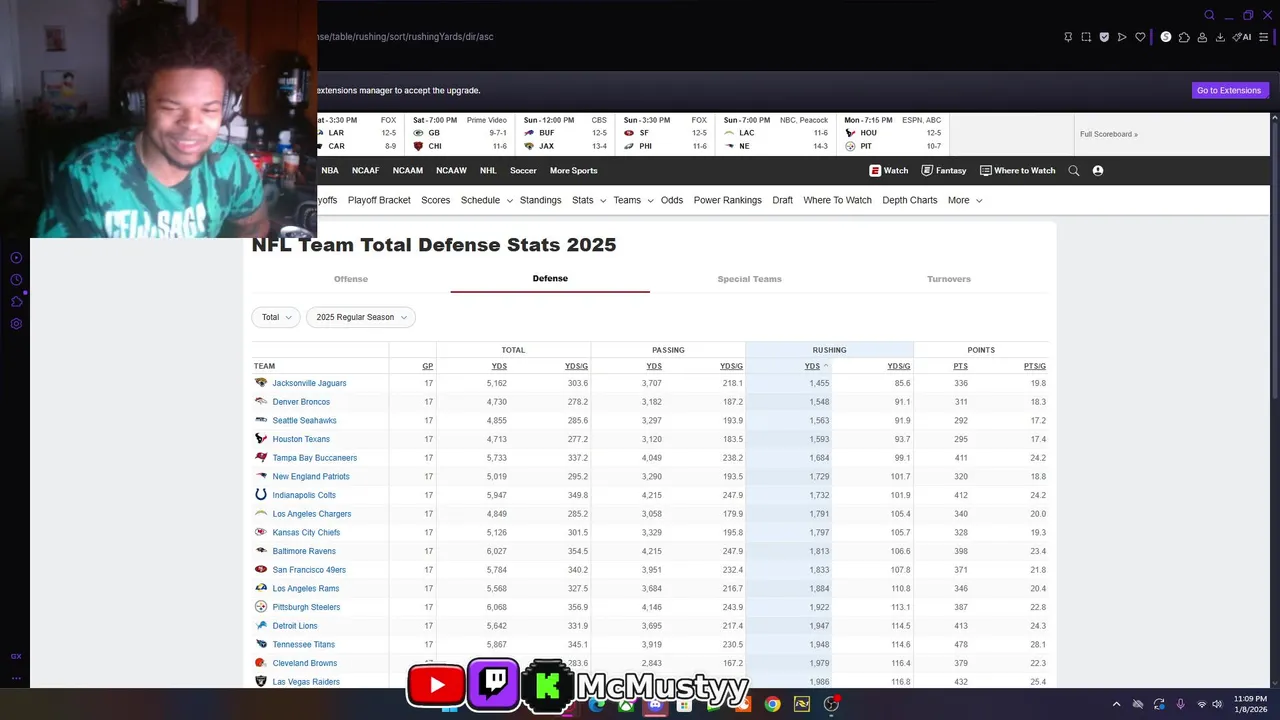This screenshot has height=720, width=1280.
Task: Open the NCAAF menu item
Action: (x=365, y=171)
